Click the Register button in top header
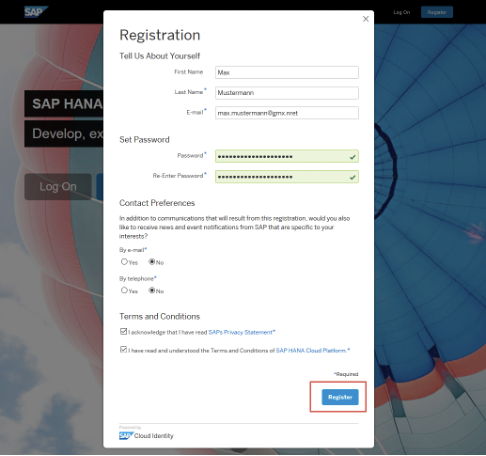 tap(437, 12)
